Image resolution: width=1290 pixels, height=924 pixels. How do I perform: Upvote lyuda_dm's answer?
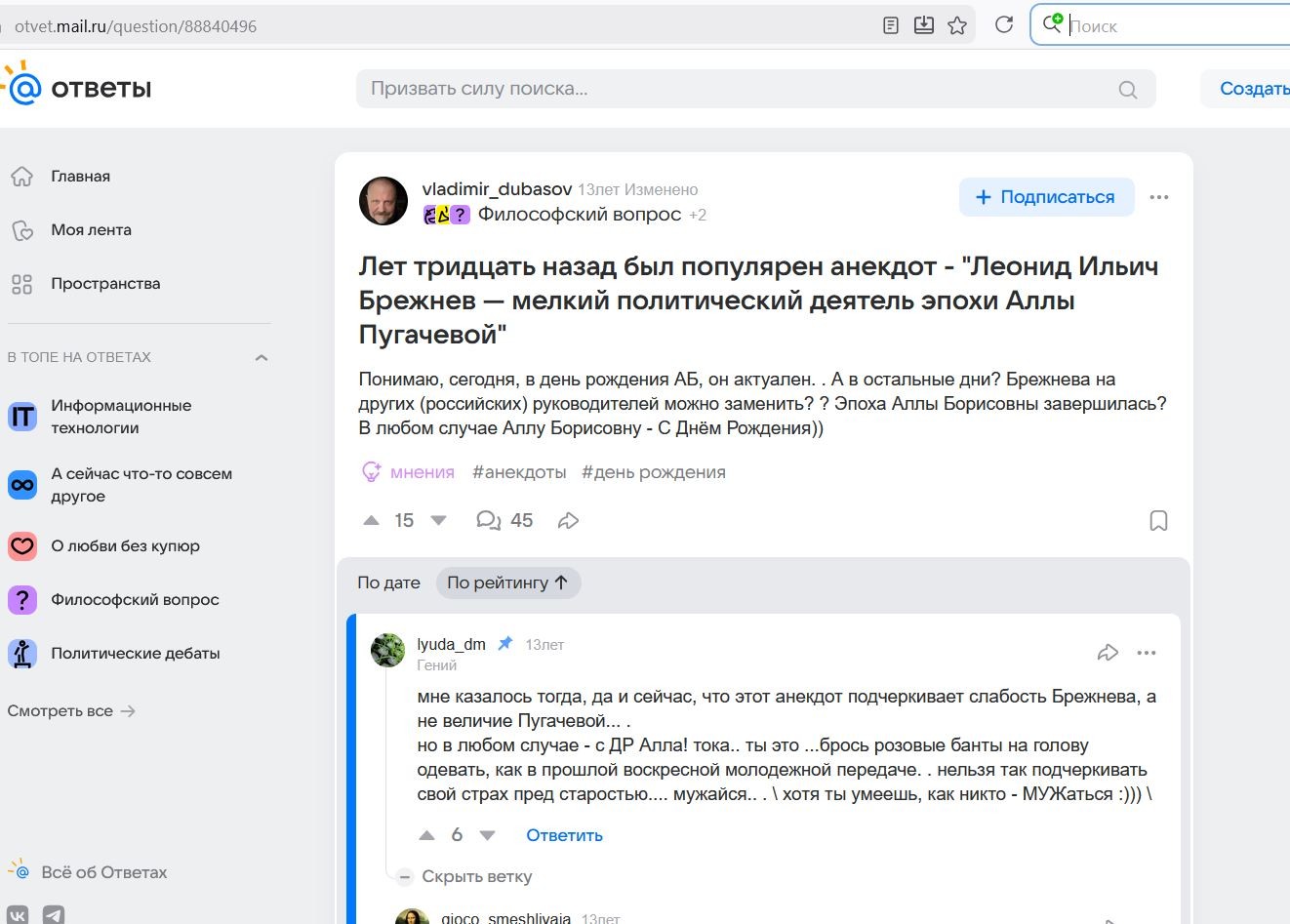point(426,835)
